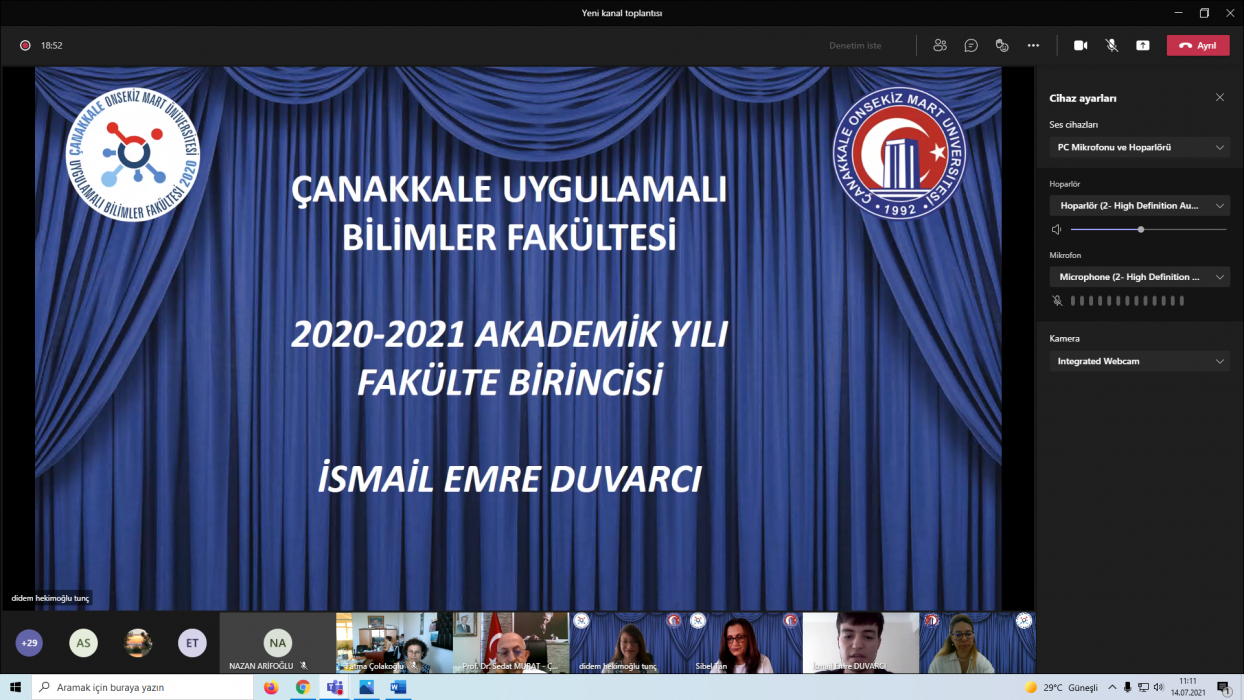The image size is (1244, 700).
Task: Switch to Microsoft Teams in the taskbar
Action: click(335, 687)
